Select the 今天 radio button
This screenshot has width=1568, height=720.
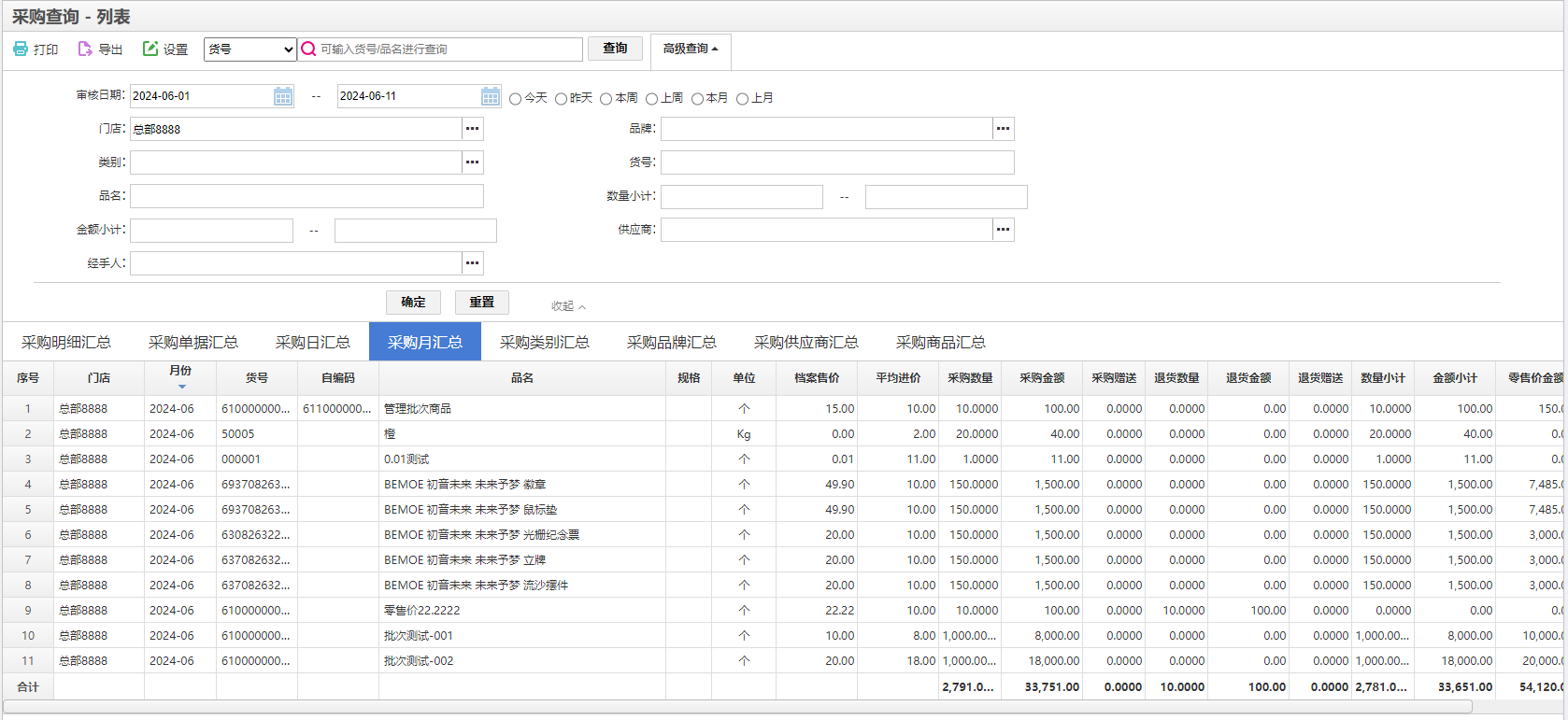[x=516, y=99]
